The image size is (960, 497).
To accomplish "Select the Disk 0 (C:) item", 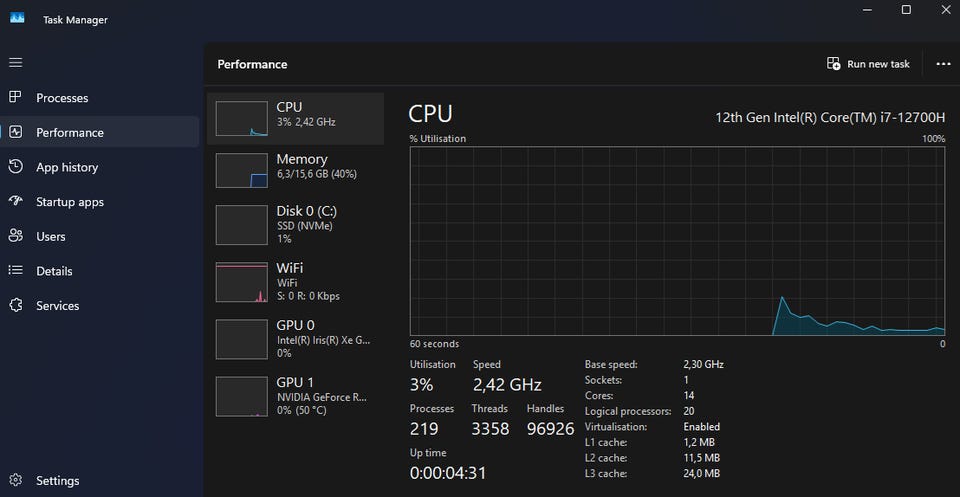I will coord(296,225).
